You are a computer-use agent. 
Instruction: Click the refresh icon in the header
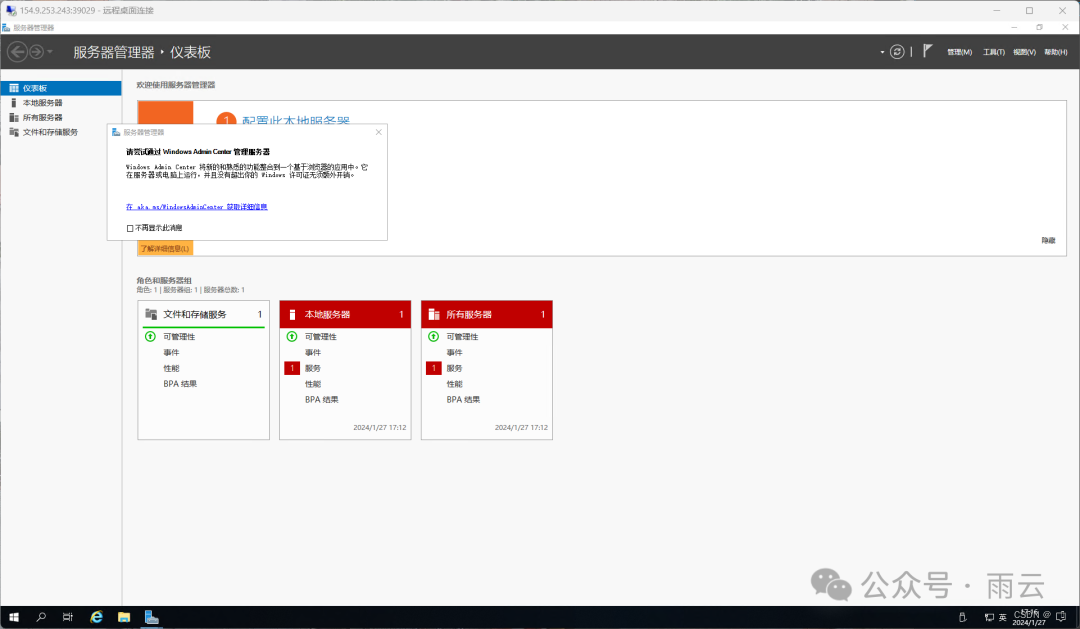(x=897, y=52)
